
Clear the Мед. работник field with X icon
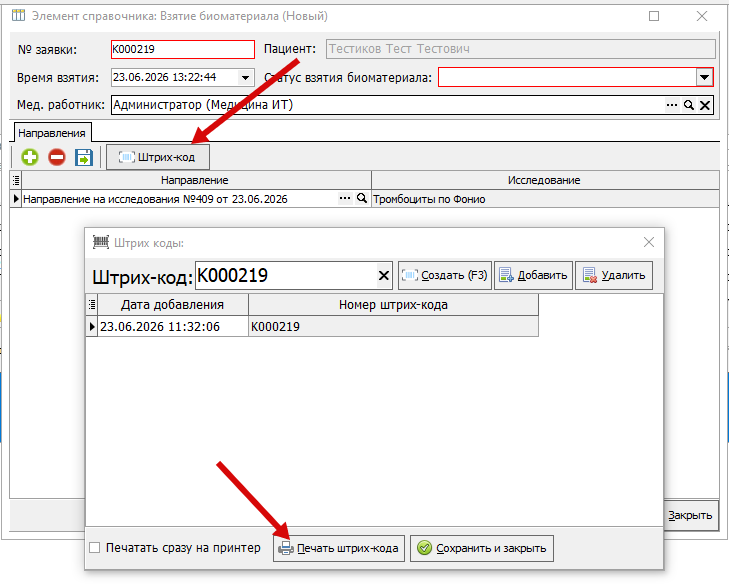(x=705, y=105)
